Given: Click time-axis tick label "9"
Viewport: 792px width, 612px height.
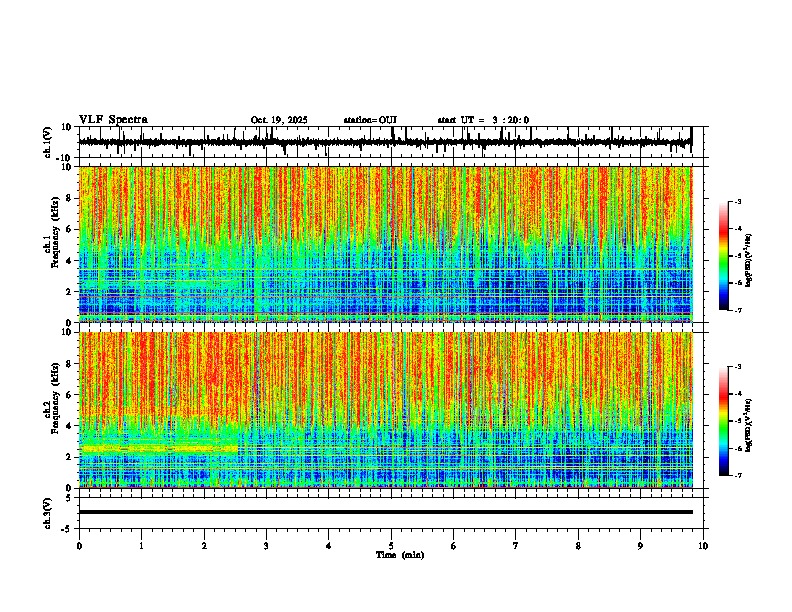Looking at the screenshot, I should pyautogui.click(x=640, y=546).
